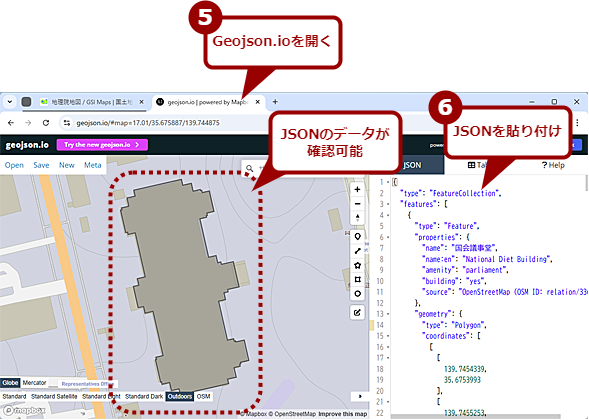The width and height of the screenshot is (589, 420).
Task: Close the GSI Maps tab
Action: (x=141, y=102)
